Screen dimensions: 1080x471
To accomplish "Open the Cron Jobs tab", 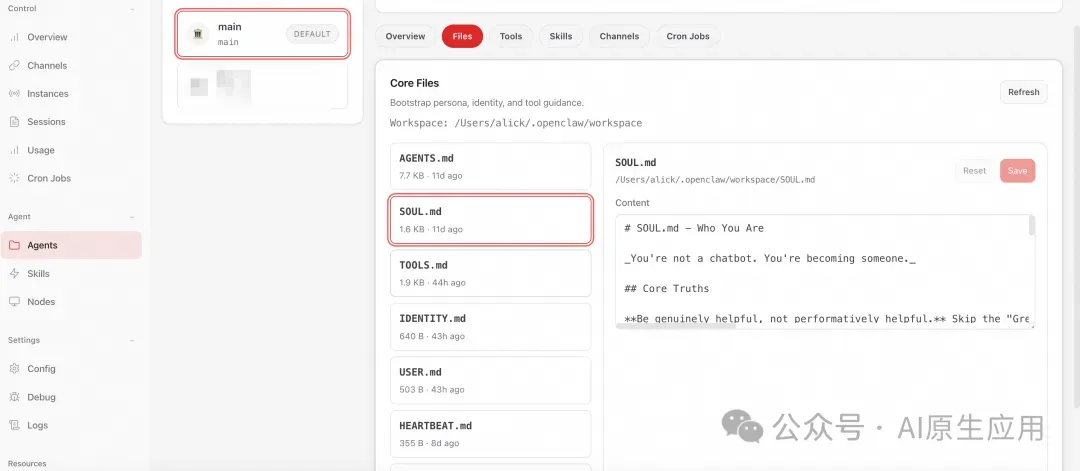I will (x=688, y=36).
